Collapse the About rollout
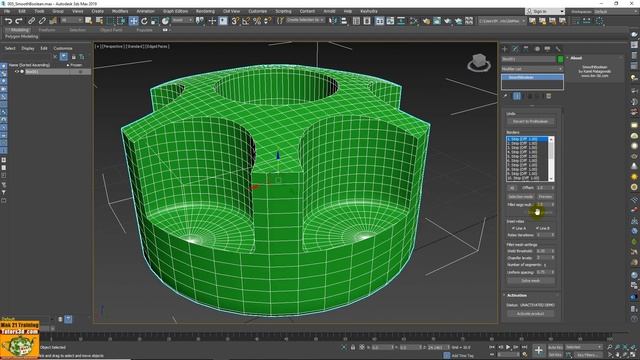 (567, 58)
